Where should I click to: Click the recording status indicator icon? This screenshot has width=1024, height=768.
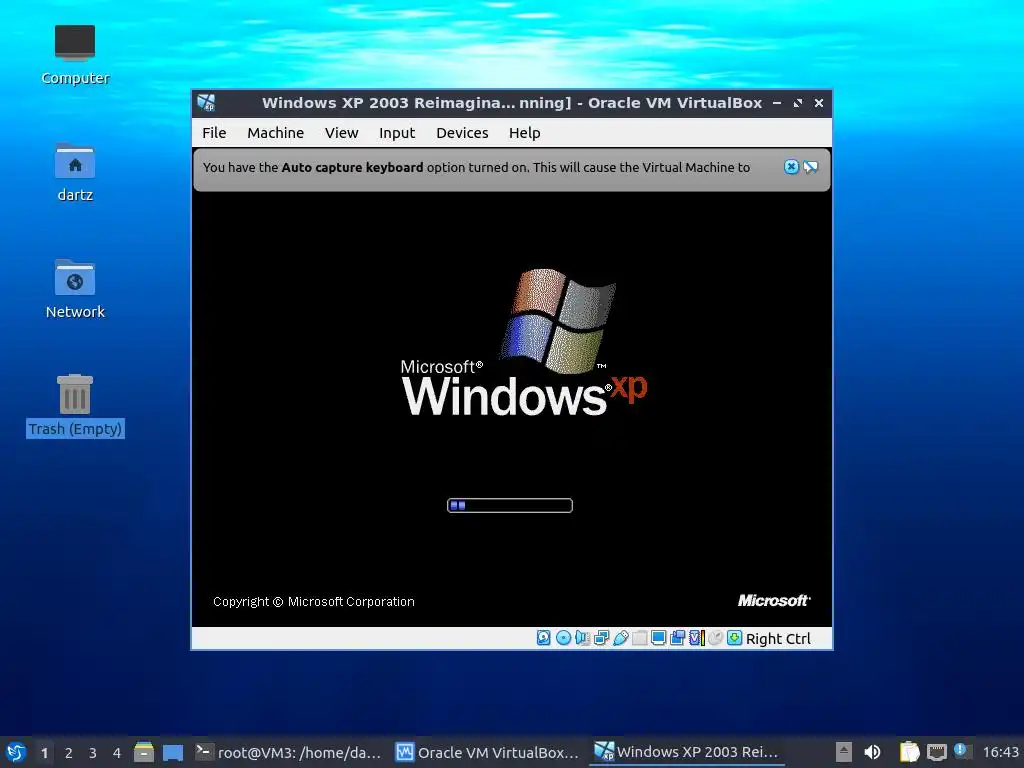click(677, 638)
